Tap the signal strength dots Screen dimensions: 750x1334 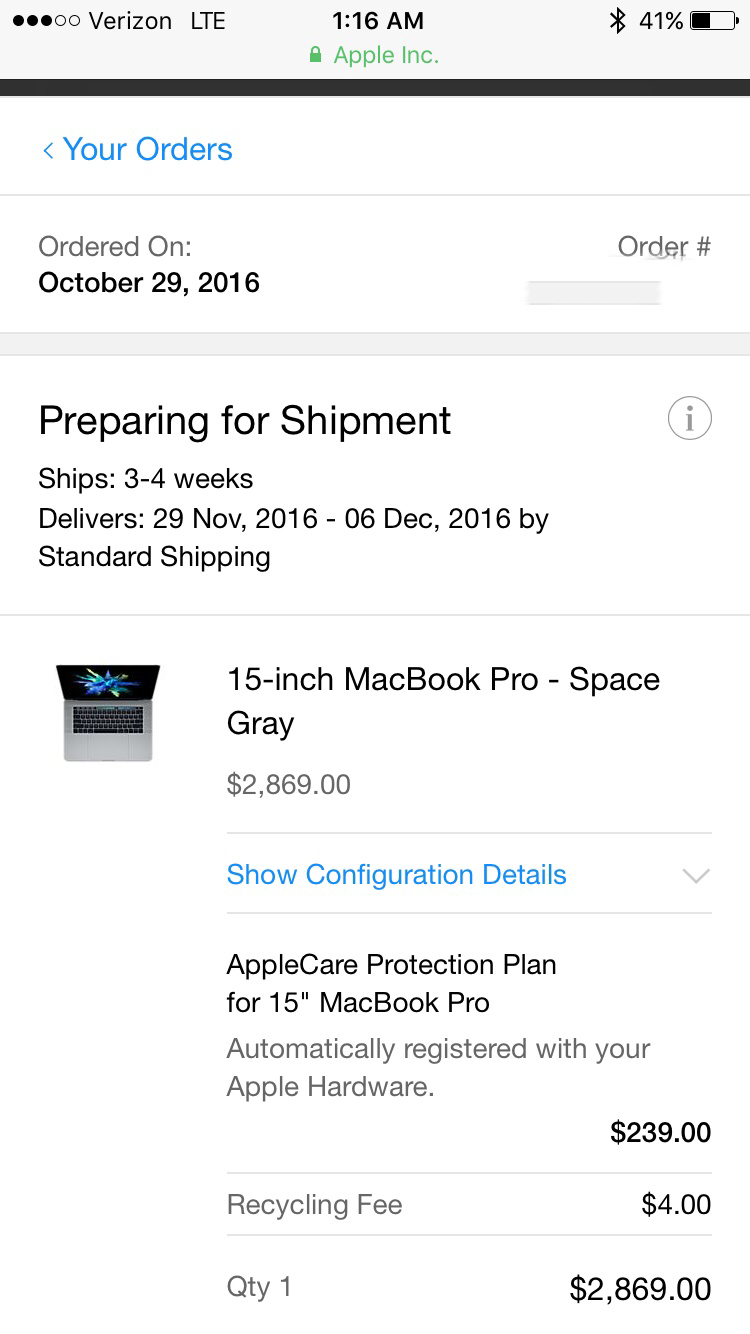(46, 20)
